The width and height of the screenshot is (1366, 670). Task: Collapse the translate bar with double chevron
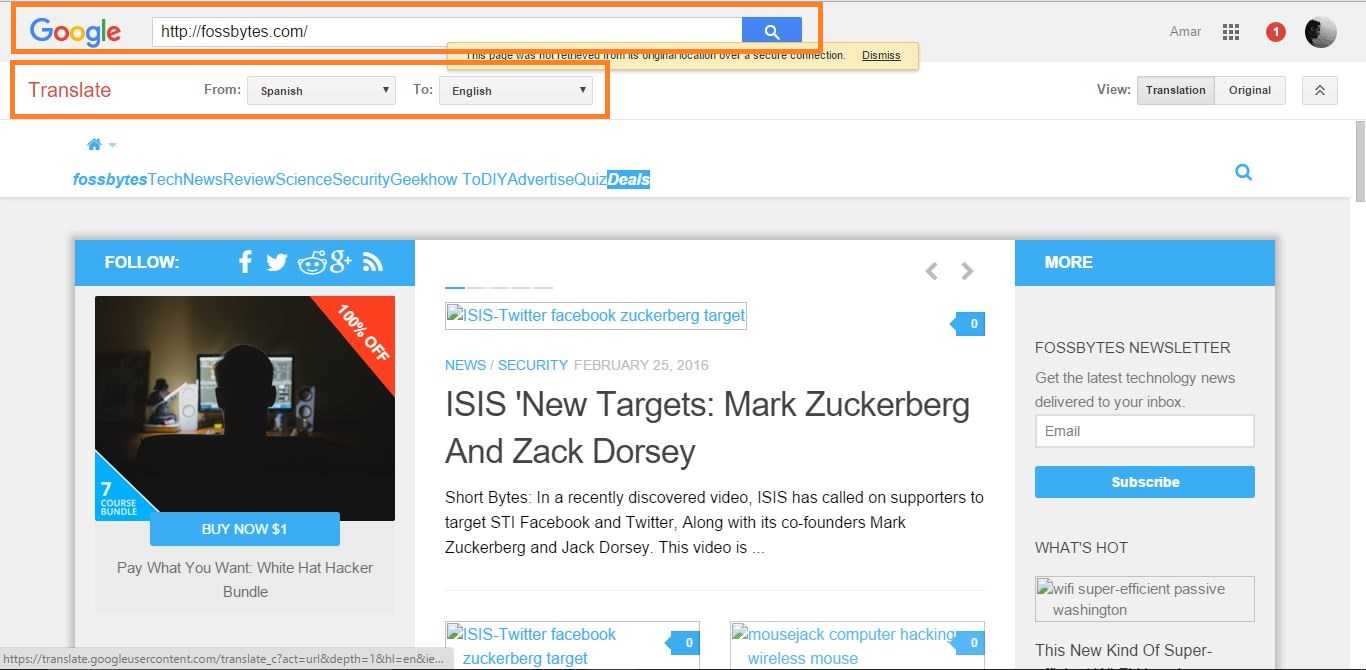[1319, 90]
